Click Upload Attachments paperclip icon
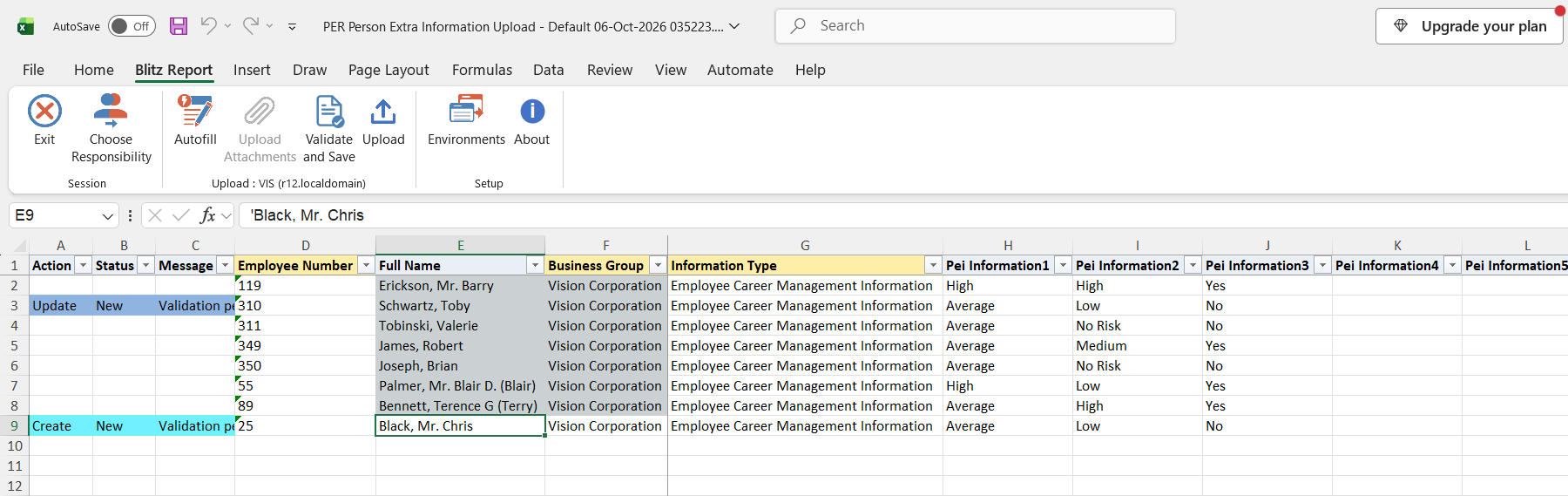 260,112
